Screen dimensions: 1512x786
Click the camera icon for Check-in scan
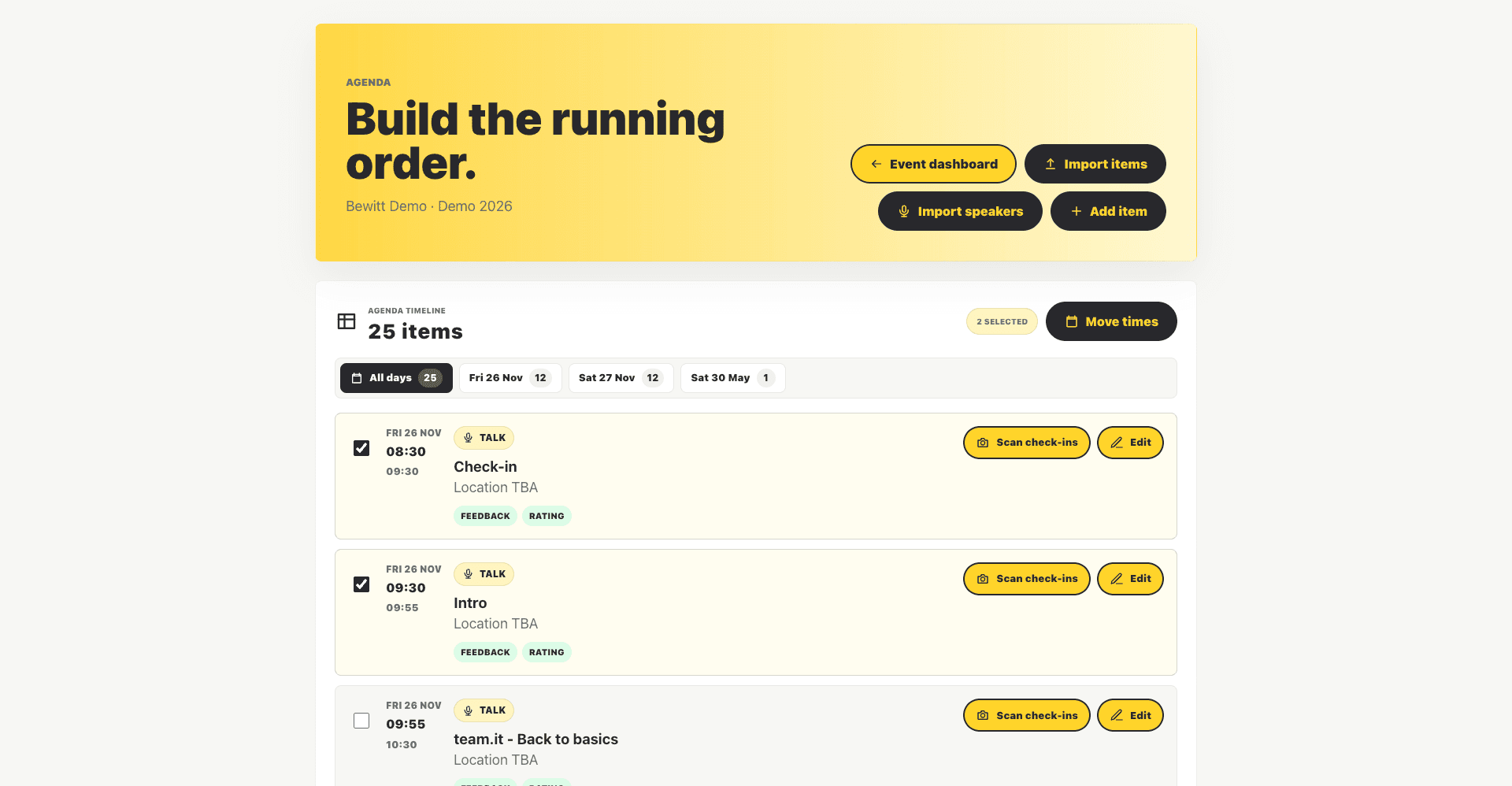tap(983, 443)
